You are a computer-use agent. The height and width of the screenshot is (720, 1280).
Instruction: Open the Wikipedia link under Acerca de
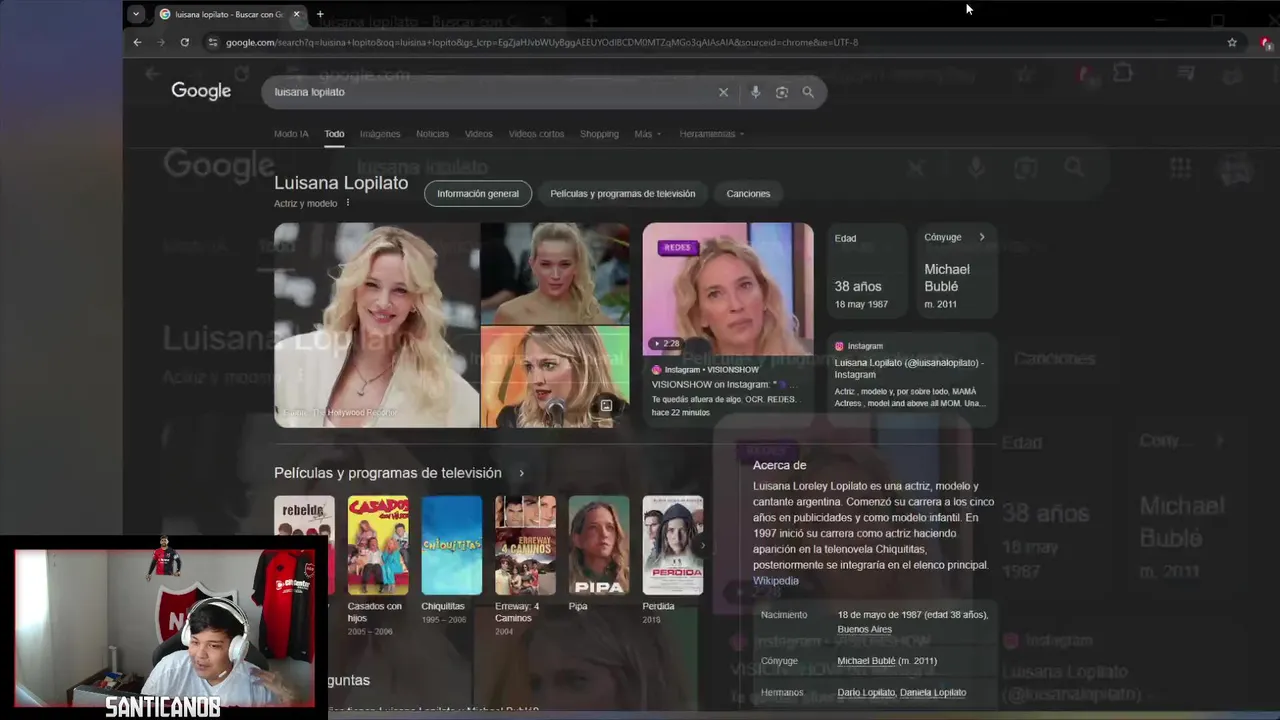(776, 581)
